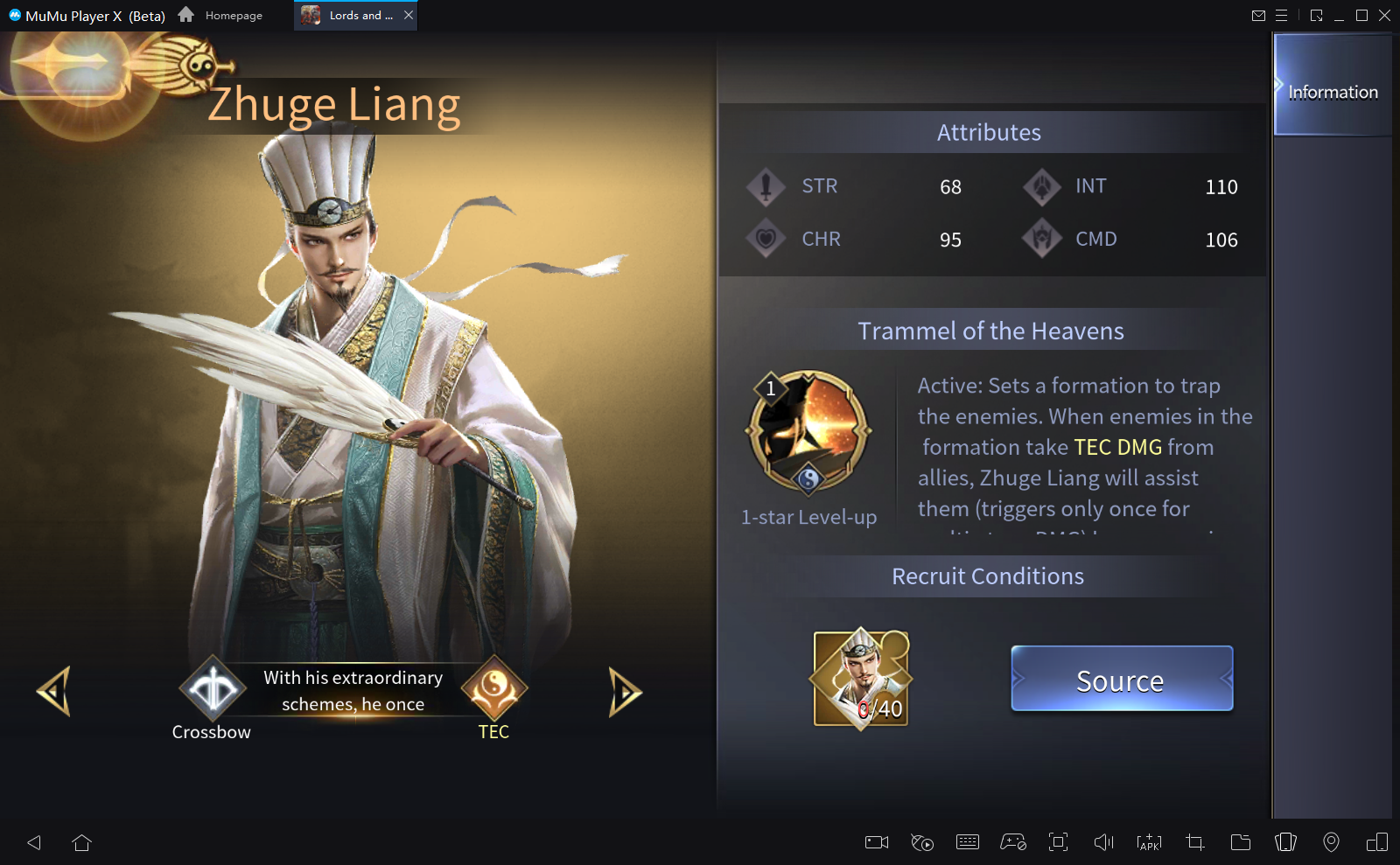Click the install APK icon
This screenshot has height=865, width=1400.
click(x=1149, y=842)
